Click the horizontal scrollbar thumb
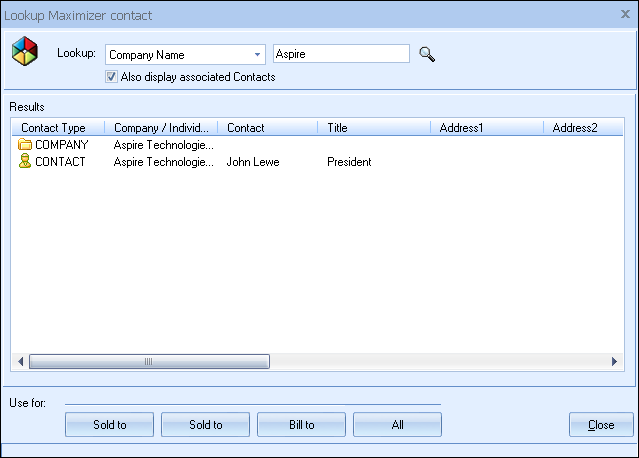Screen dimensions: 639x458 (x=148, y=362)
